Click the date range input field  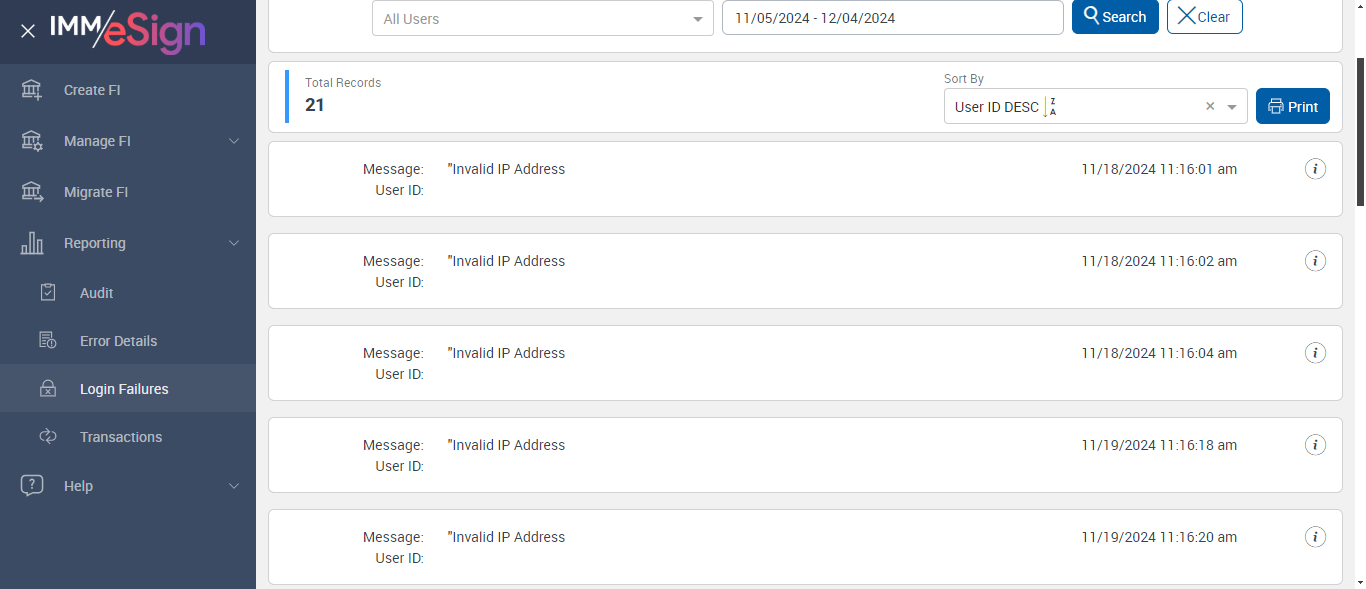click(892, 18)
